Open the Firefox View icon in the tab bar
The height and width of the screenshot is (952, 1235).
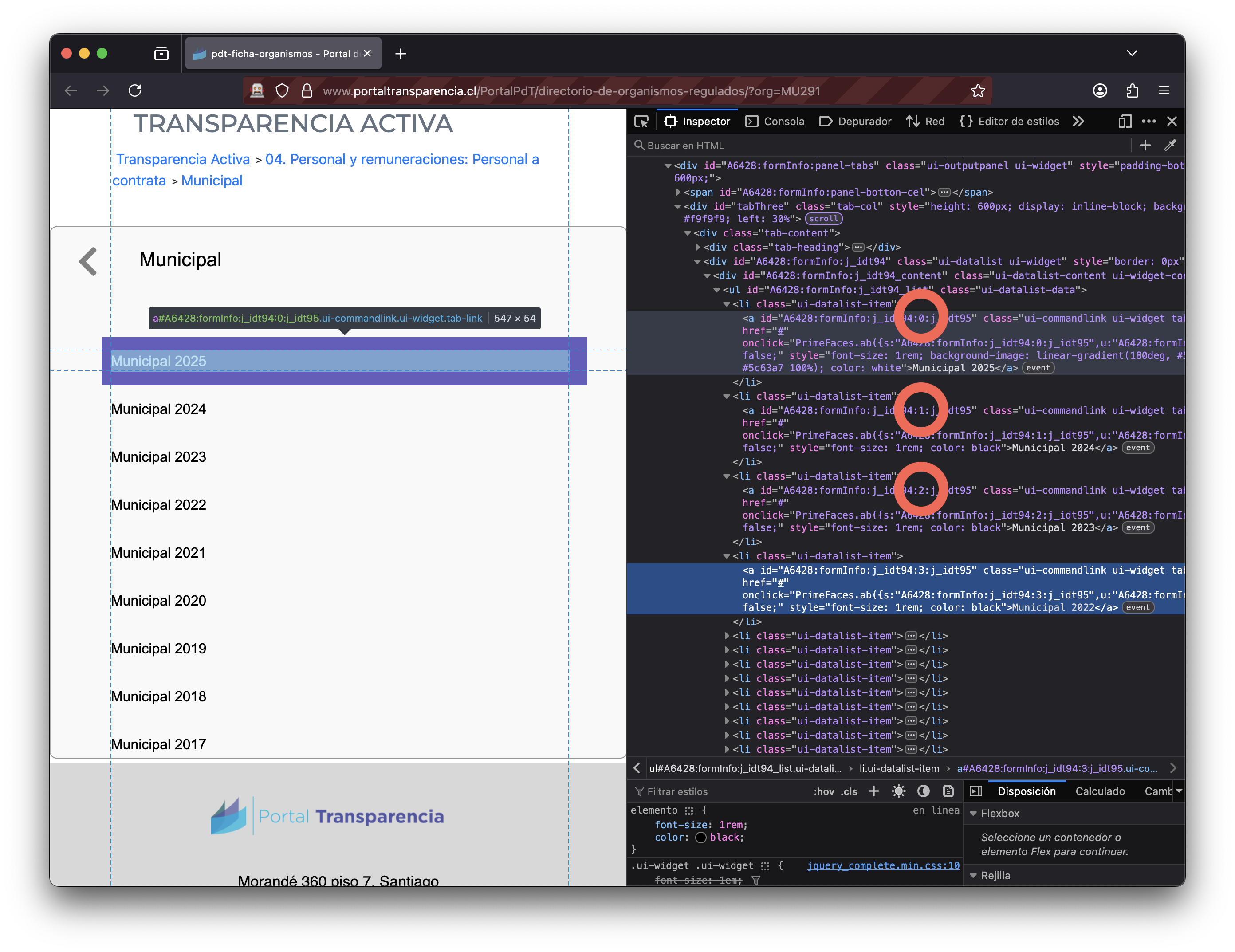(x=161, y=54)
